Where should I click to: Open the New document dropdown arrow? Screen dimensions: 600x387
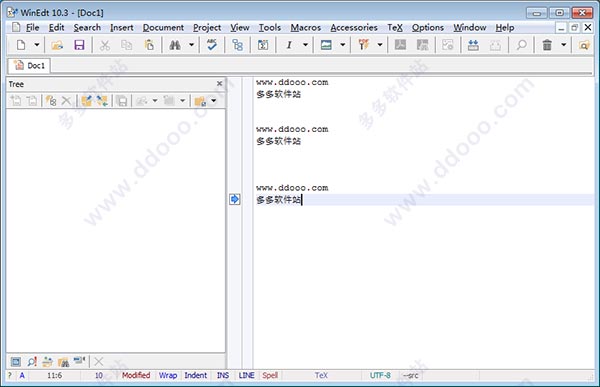pos(37,45)
